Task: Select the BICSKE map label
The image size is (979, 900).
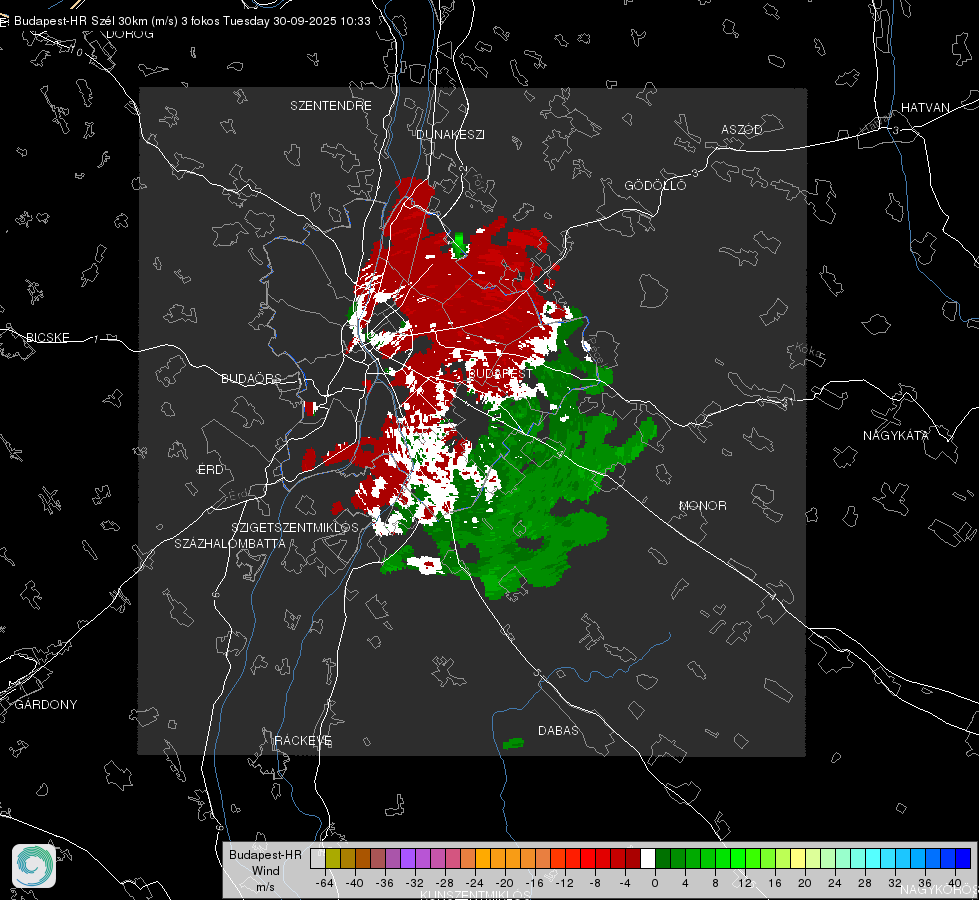Action: point(47,337)
